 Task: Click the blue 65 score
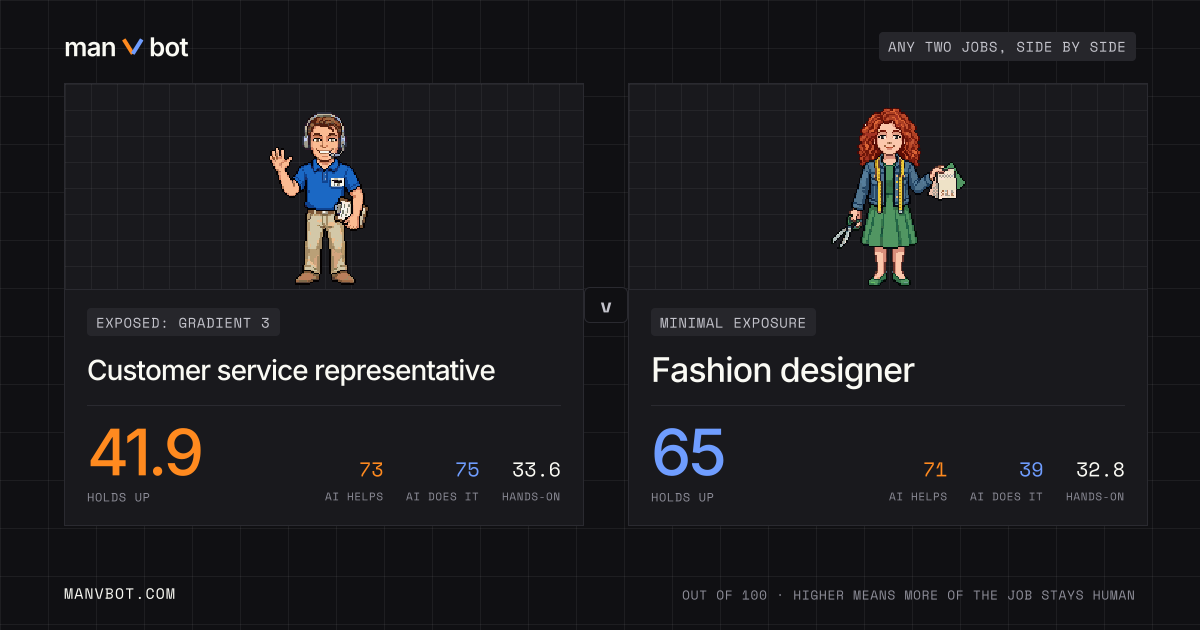coord(688,452)
